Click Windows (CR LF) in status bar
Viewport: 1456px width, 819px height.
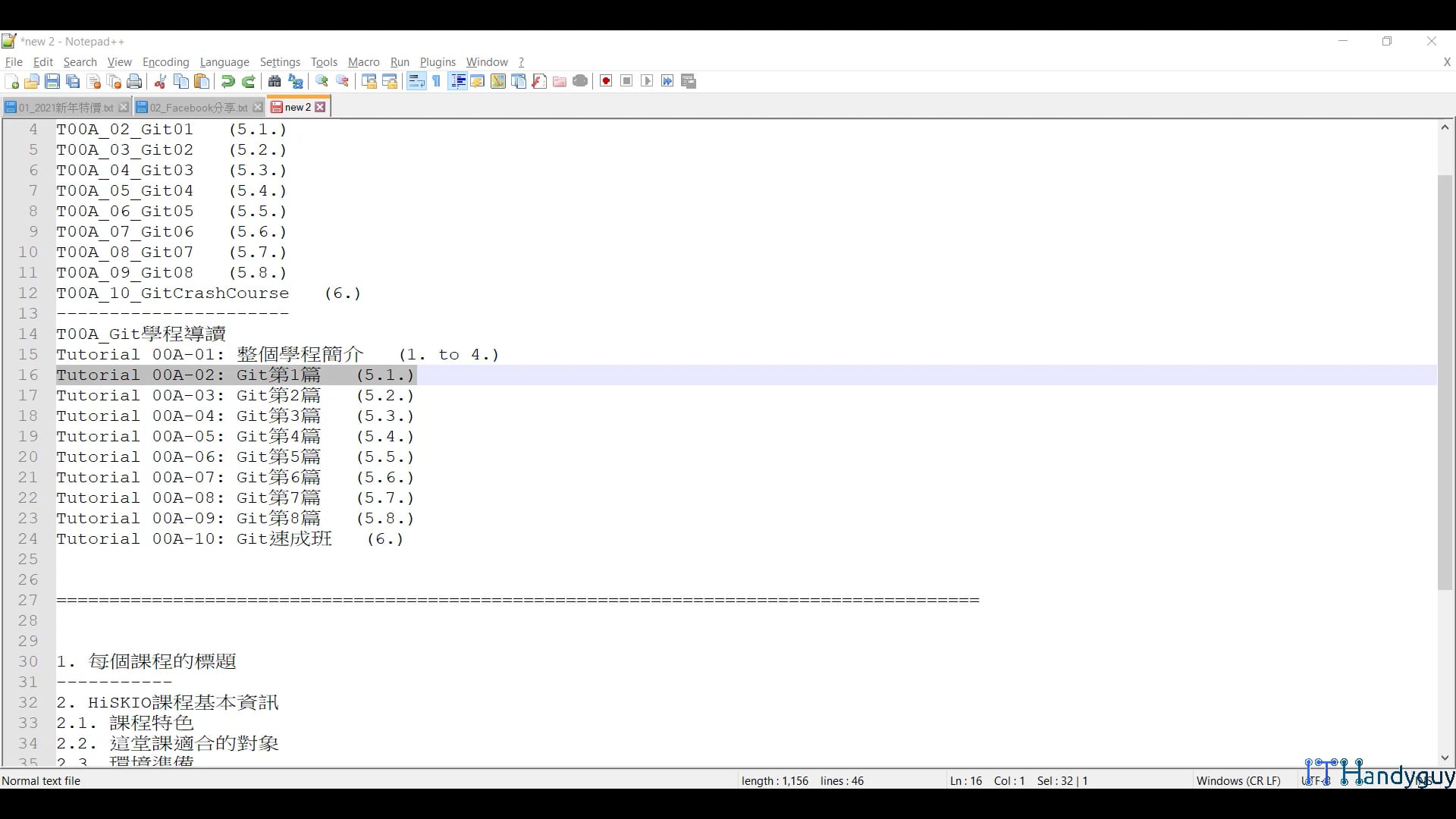pyautogui.click(x=1238, y=780)
